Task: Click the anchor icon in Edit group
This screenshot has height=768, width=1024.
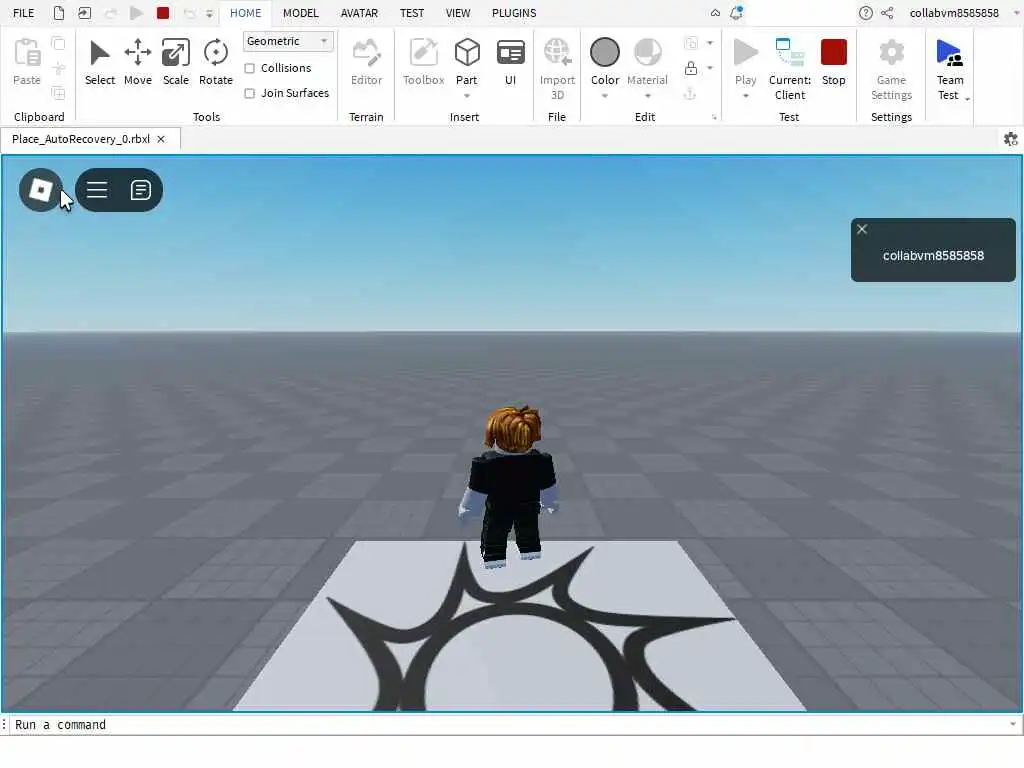Action: tap(690, 94)
